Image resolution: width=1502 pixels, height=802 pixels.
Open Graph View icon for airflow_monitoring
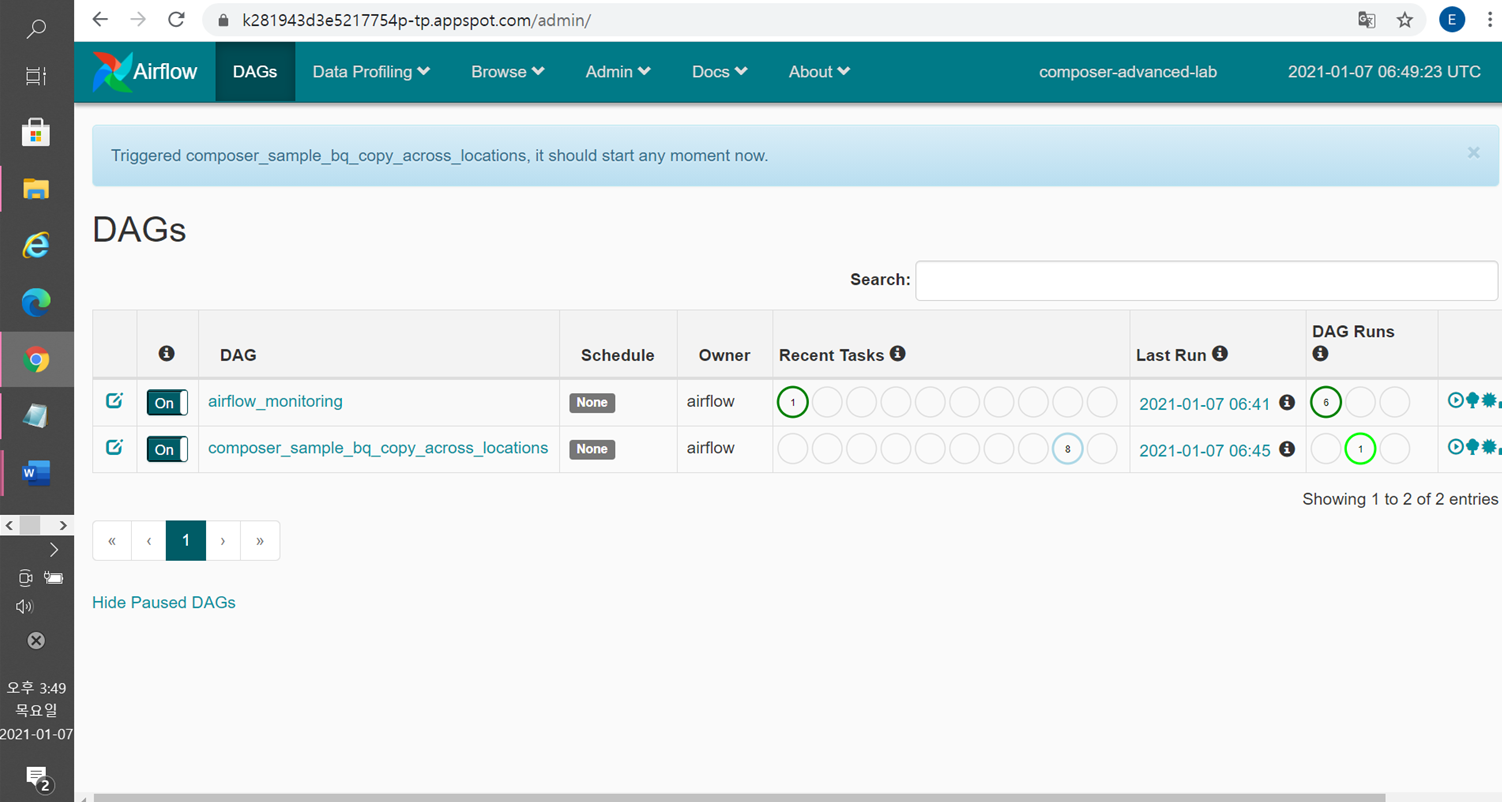[x=1489, y=401]
